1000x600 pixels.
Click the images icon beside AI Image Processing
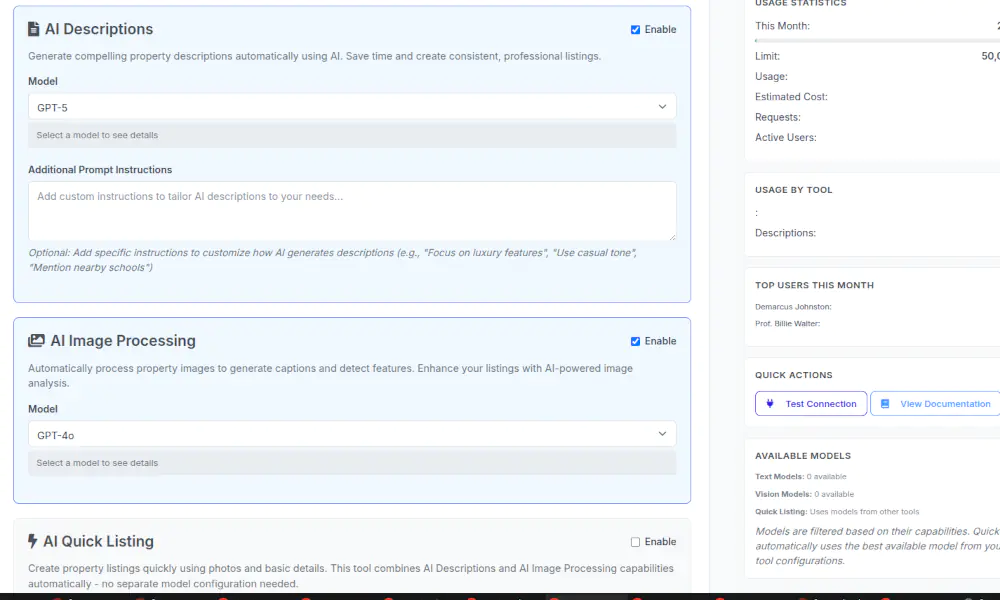click(x=36, y=341)
